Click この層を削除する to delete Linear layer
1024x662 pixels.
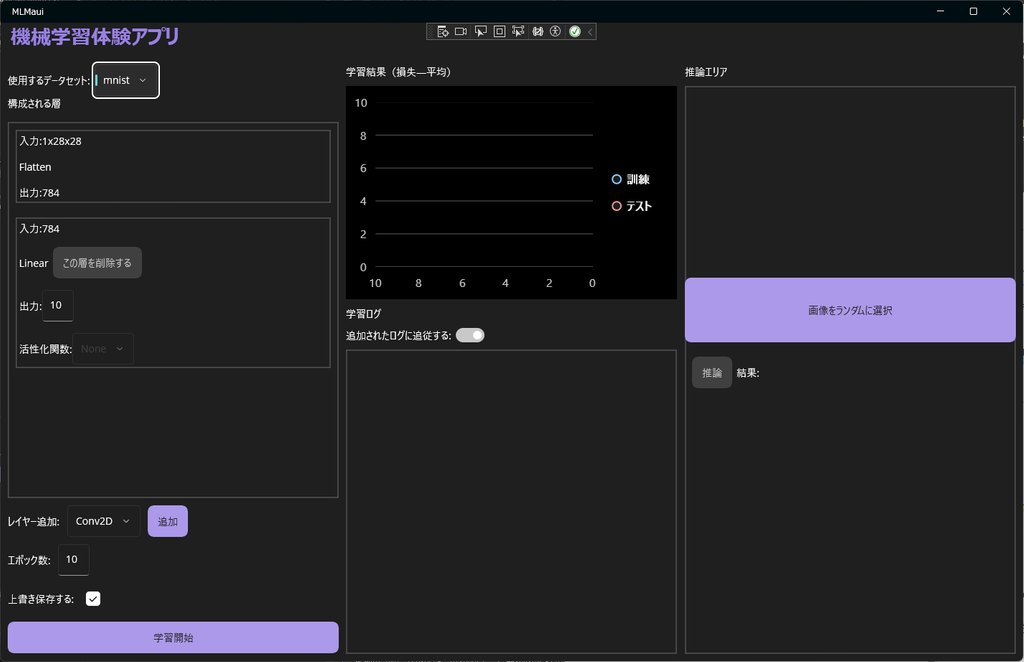pyautogui.click(x=97, y=263)
